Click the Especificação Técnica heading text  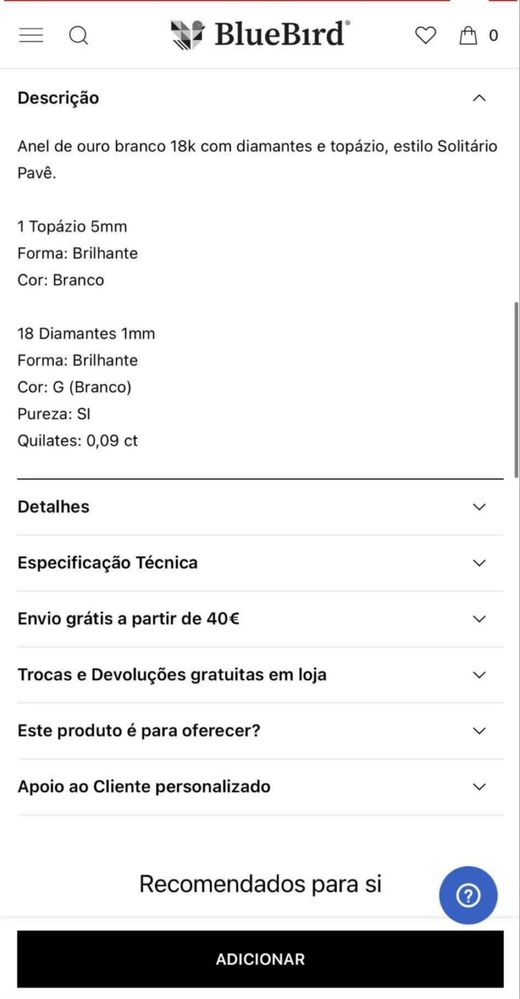[x=108, y=563]
